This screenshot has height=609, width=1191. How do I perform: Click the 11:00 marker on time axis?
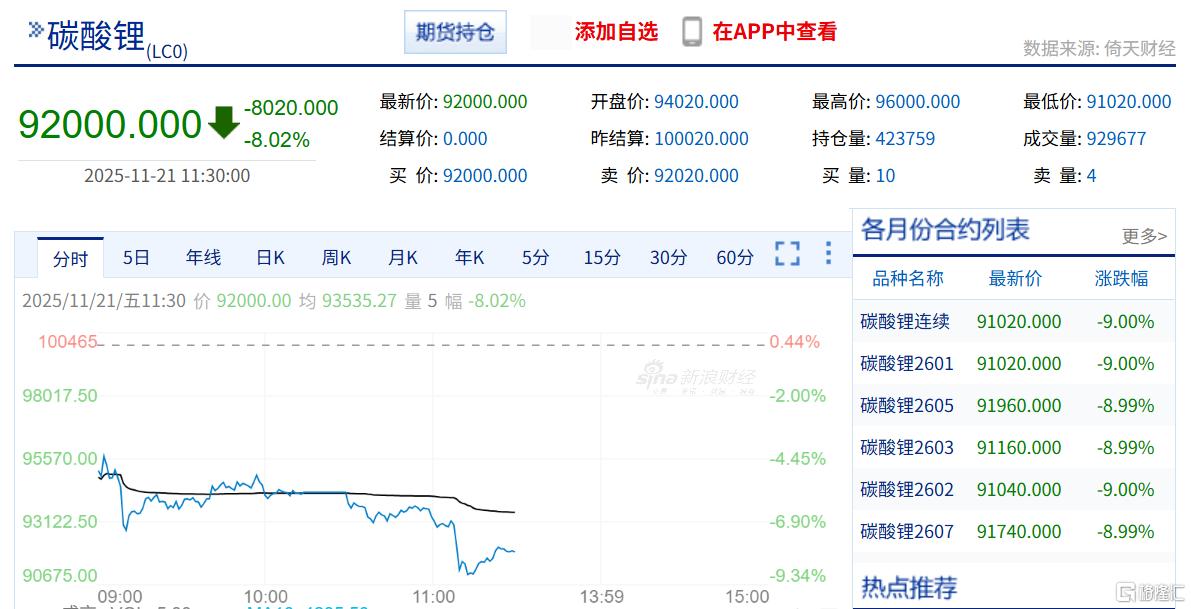(x=433, y=597)
